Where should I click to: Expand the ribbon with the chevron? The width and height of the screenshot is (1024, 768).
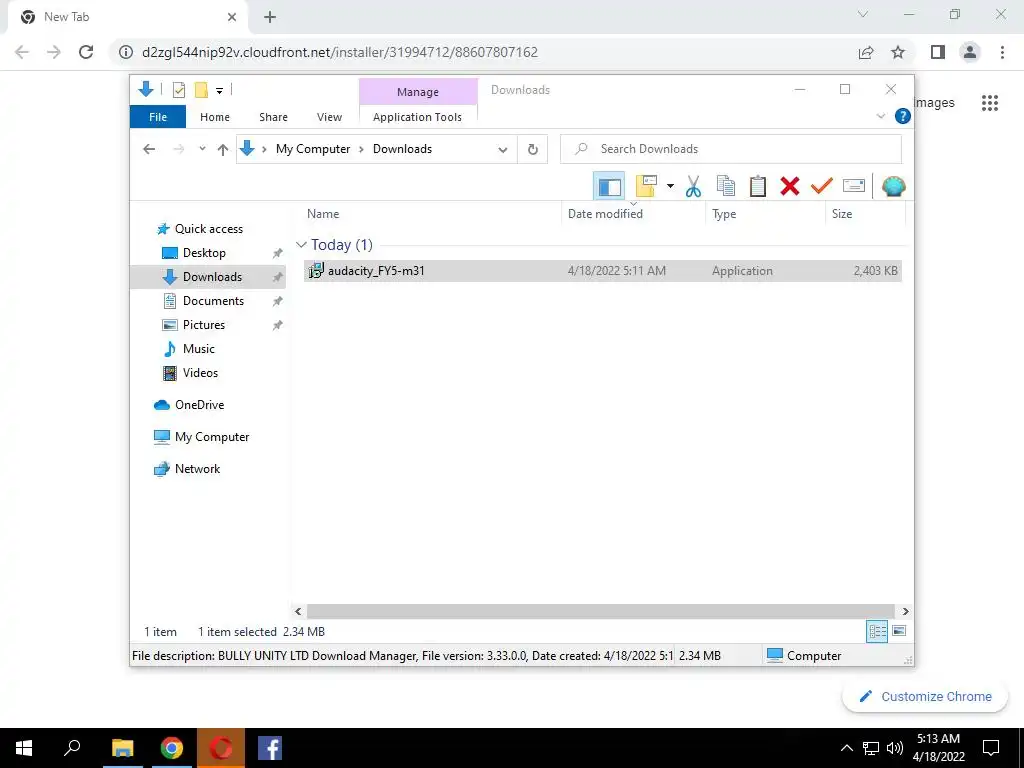pyautogui.click(x=880, y=116)
